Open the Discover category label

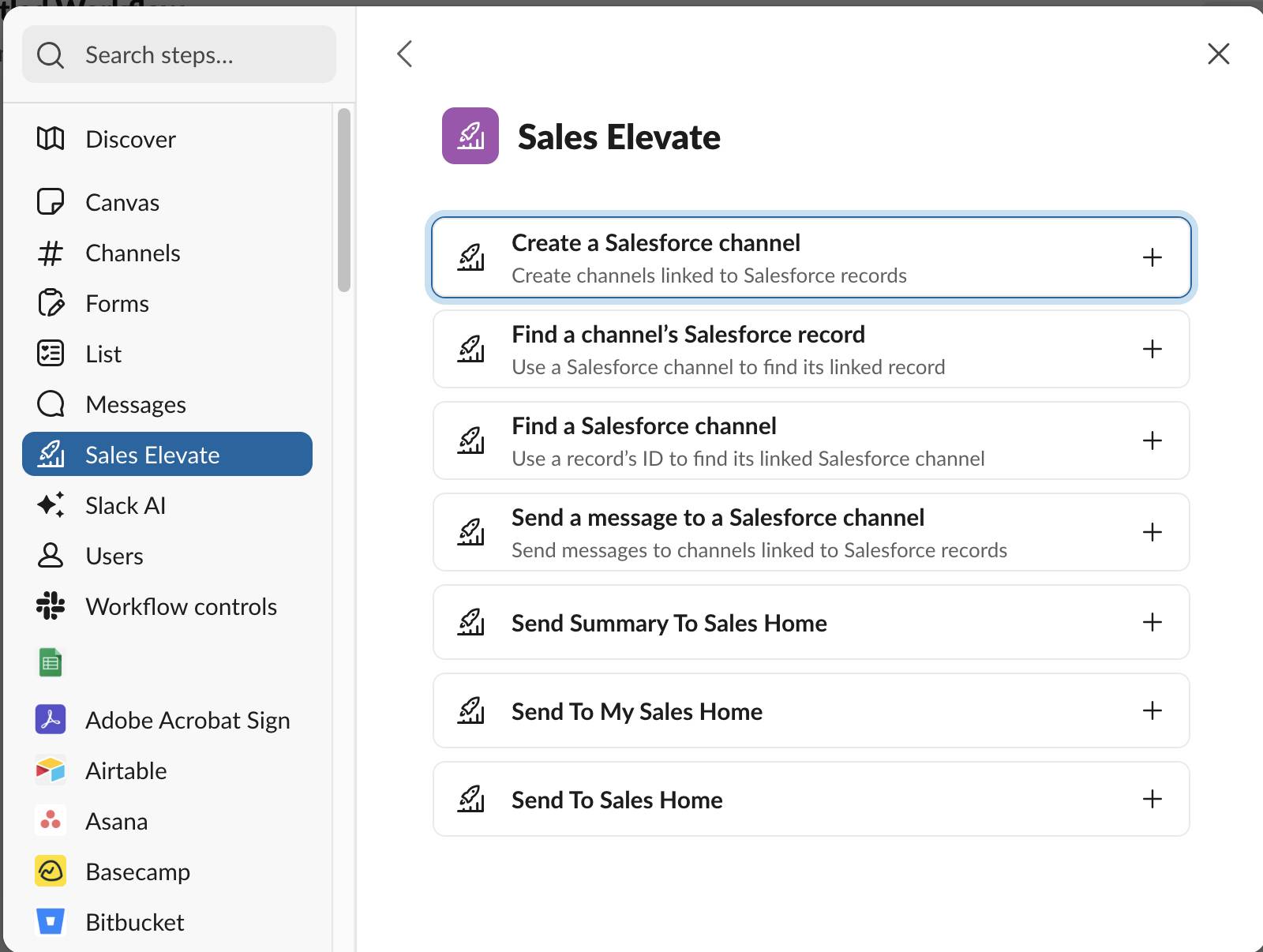(x=130, y=139)
